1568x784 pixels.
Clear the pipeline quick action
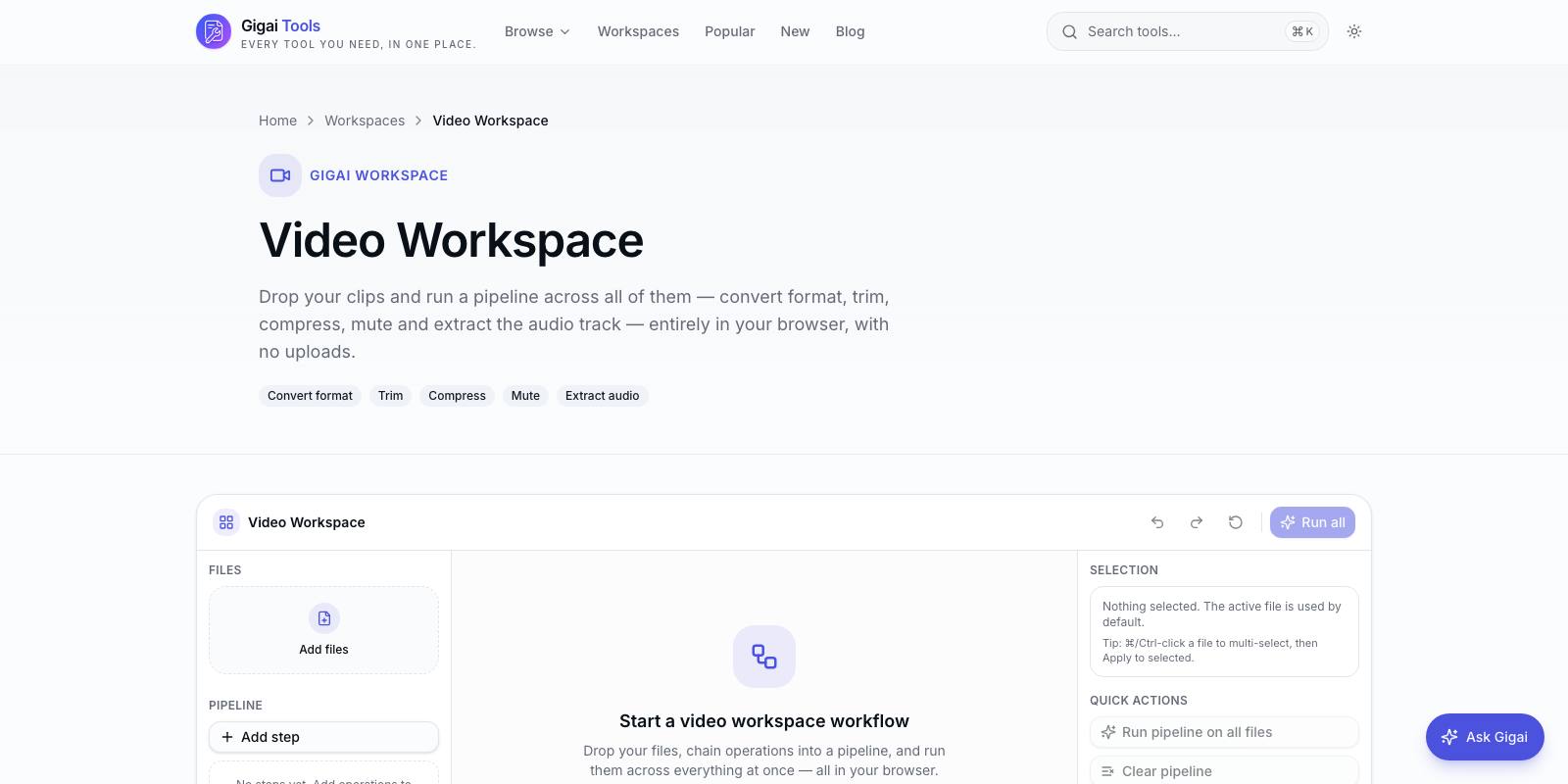pyautogui.click(x=1224, y=770)
